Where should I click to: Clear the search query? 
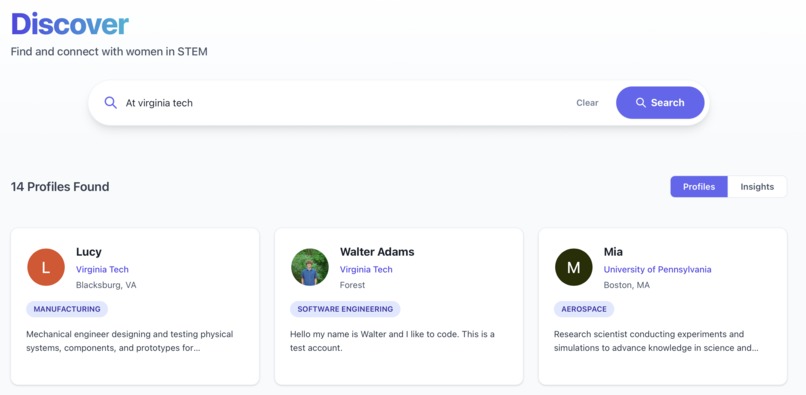click(587, 103)
